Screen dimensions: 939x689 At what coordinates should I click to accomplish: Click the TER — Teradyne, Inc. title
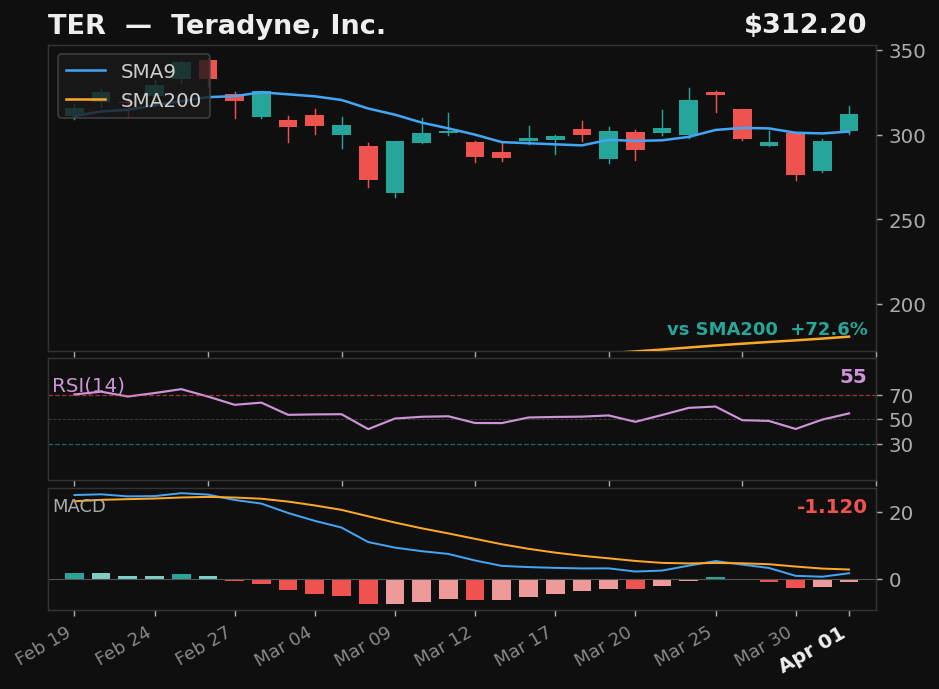point(216,26)
